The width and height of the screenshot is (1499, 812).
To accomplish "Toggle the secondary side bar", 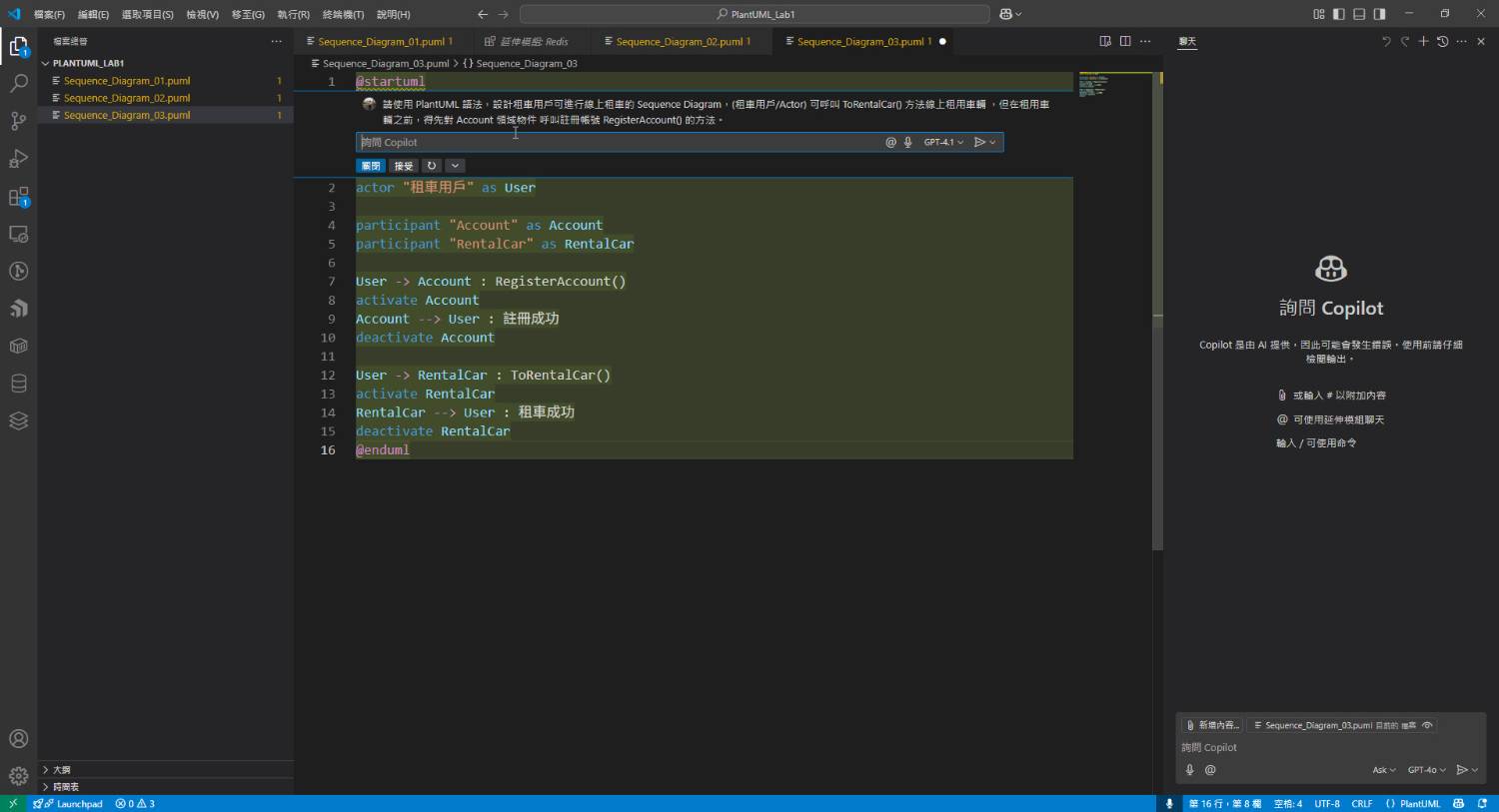I will pyautogui.click(x=1379, y=14).
